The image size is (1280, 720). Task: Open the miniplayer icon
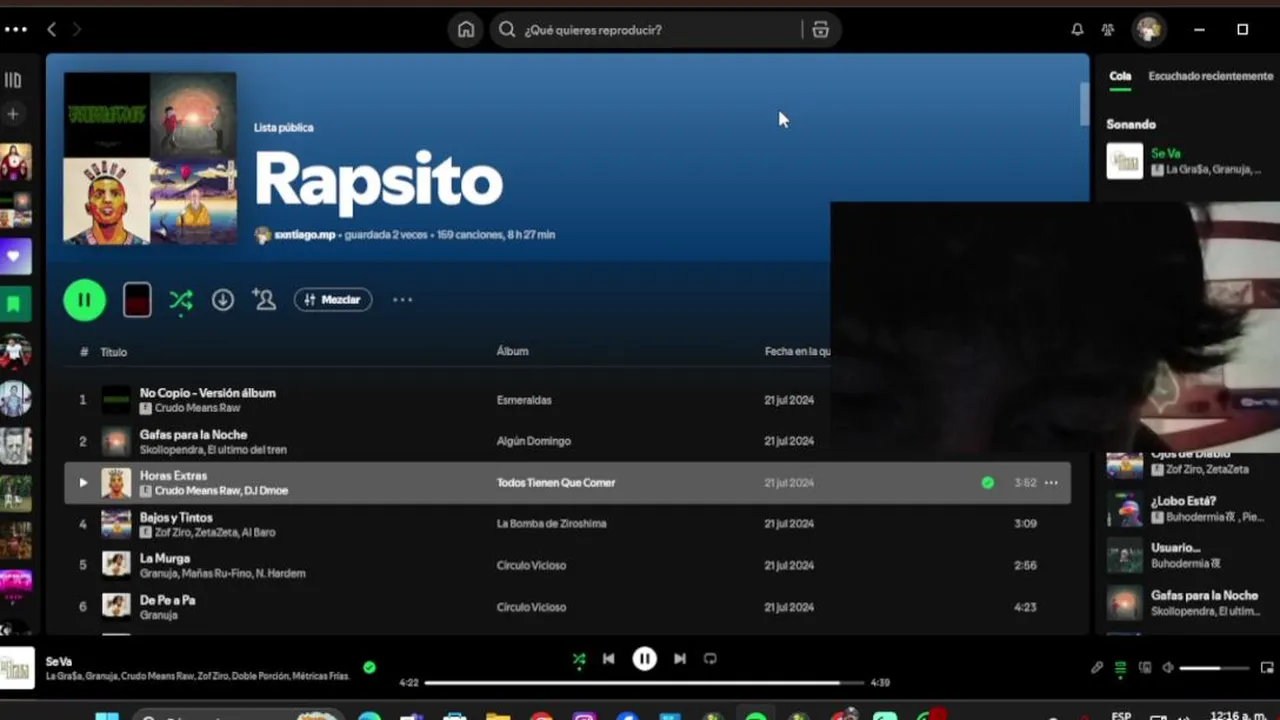pyautogui.click(x=1267, y=668)
